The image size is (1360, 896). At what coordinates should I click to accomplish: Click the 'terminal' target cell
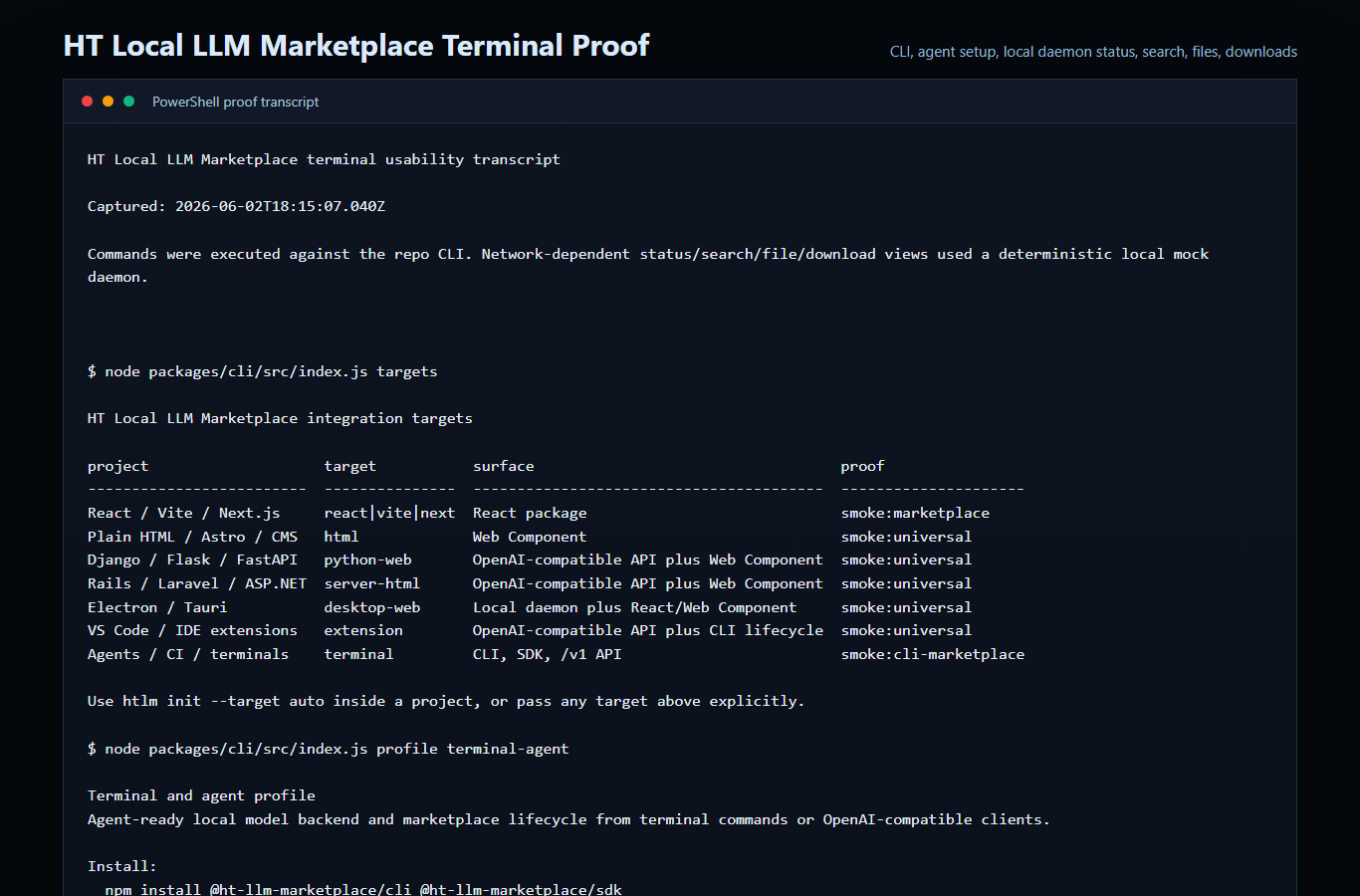tap(358, 654)
